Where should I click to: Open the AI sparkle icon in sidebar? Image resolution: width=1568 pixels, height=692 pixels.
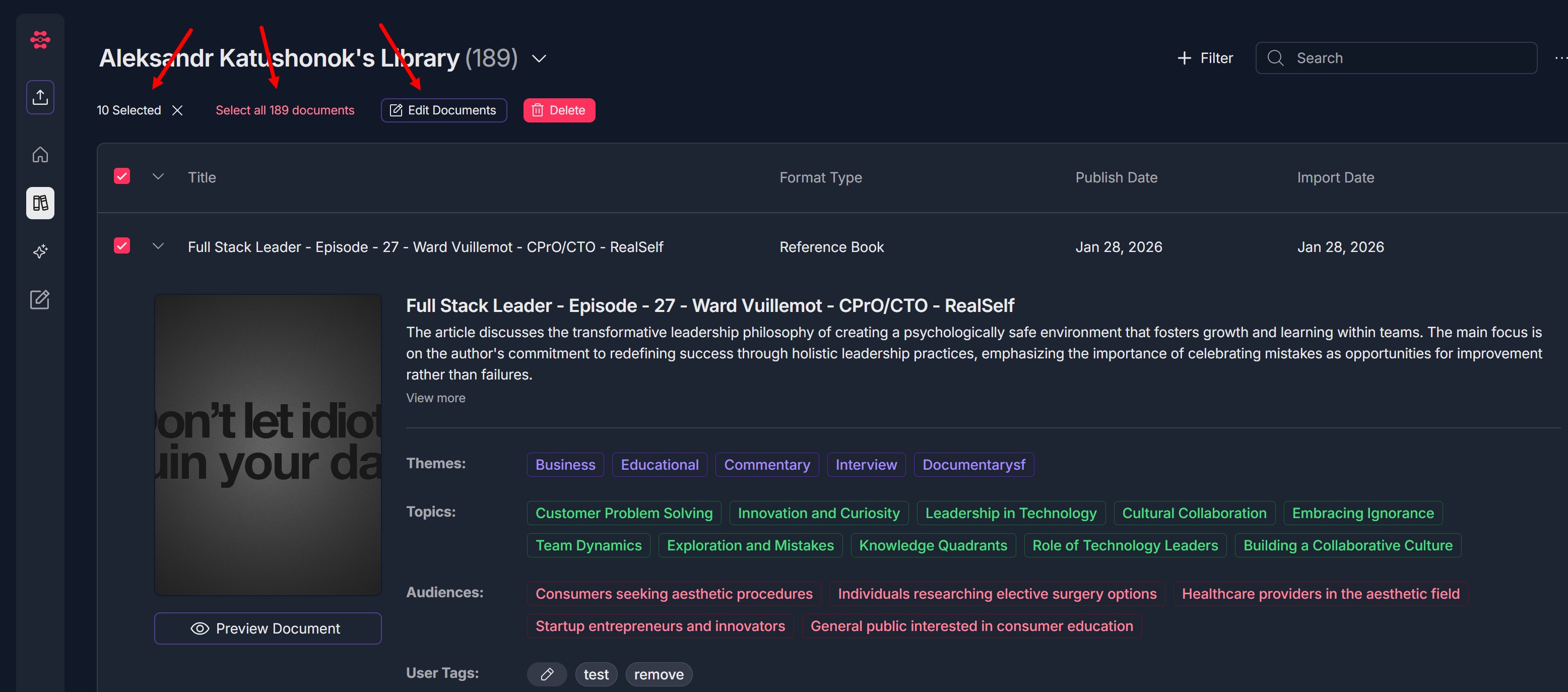pos(40,251)
